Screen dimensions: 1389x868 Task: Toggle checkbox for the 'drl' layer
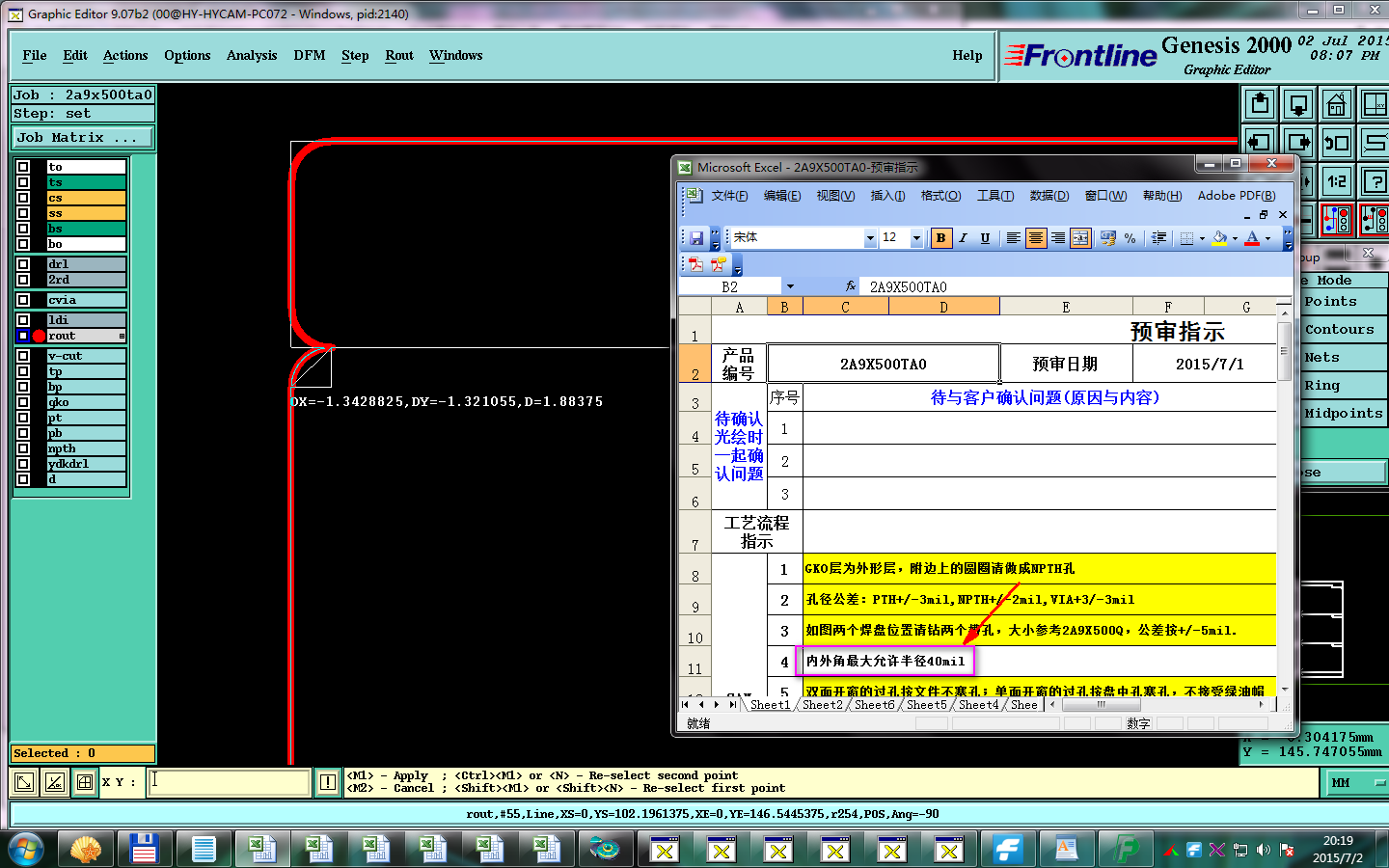point(23,264)
